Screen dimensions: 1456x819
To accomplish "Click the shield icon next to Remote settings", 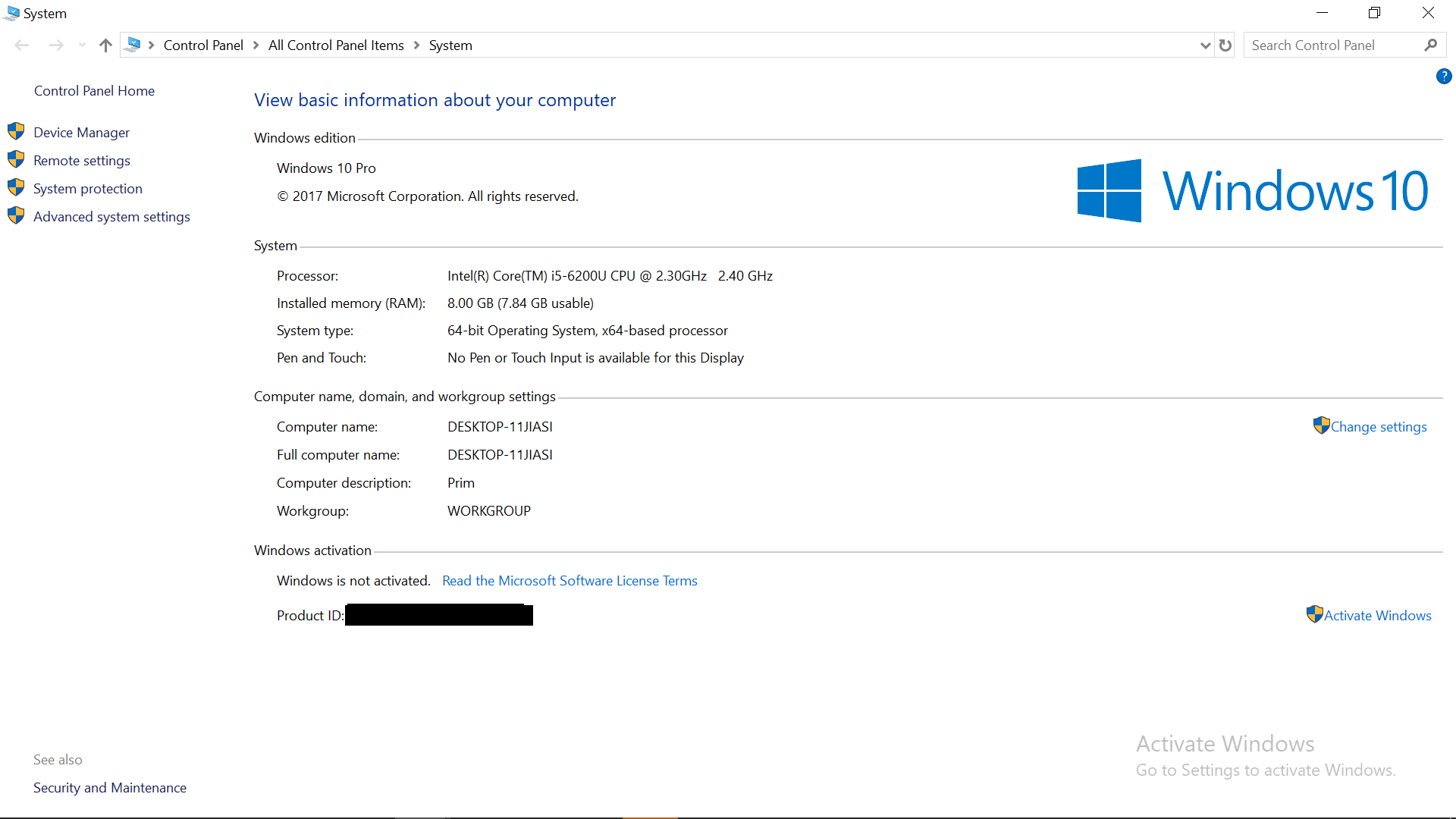I will click(x=16, y=159).
